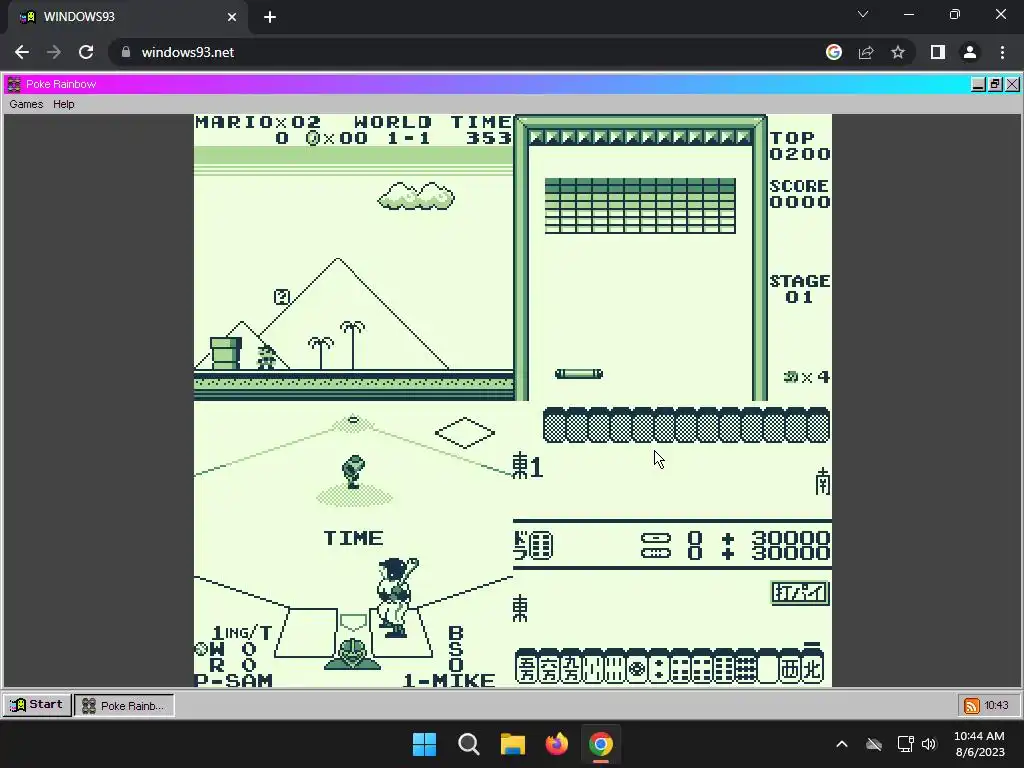Open the Chrome profile icon
1024x768 pixels.
[970, 52]
